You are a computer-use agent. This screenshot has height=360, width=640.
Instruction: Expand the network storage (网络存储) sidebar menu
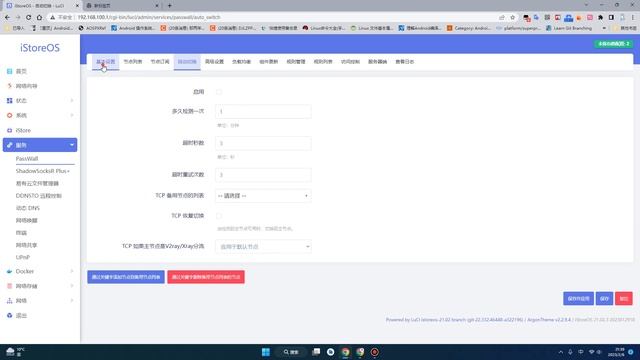tap(72, 286)
